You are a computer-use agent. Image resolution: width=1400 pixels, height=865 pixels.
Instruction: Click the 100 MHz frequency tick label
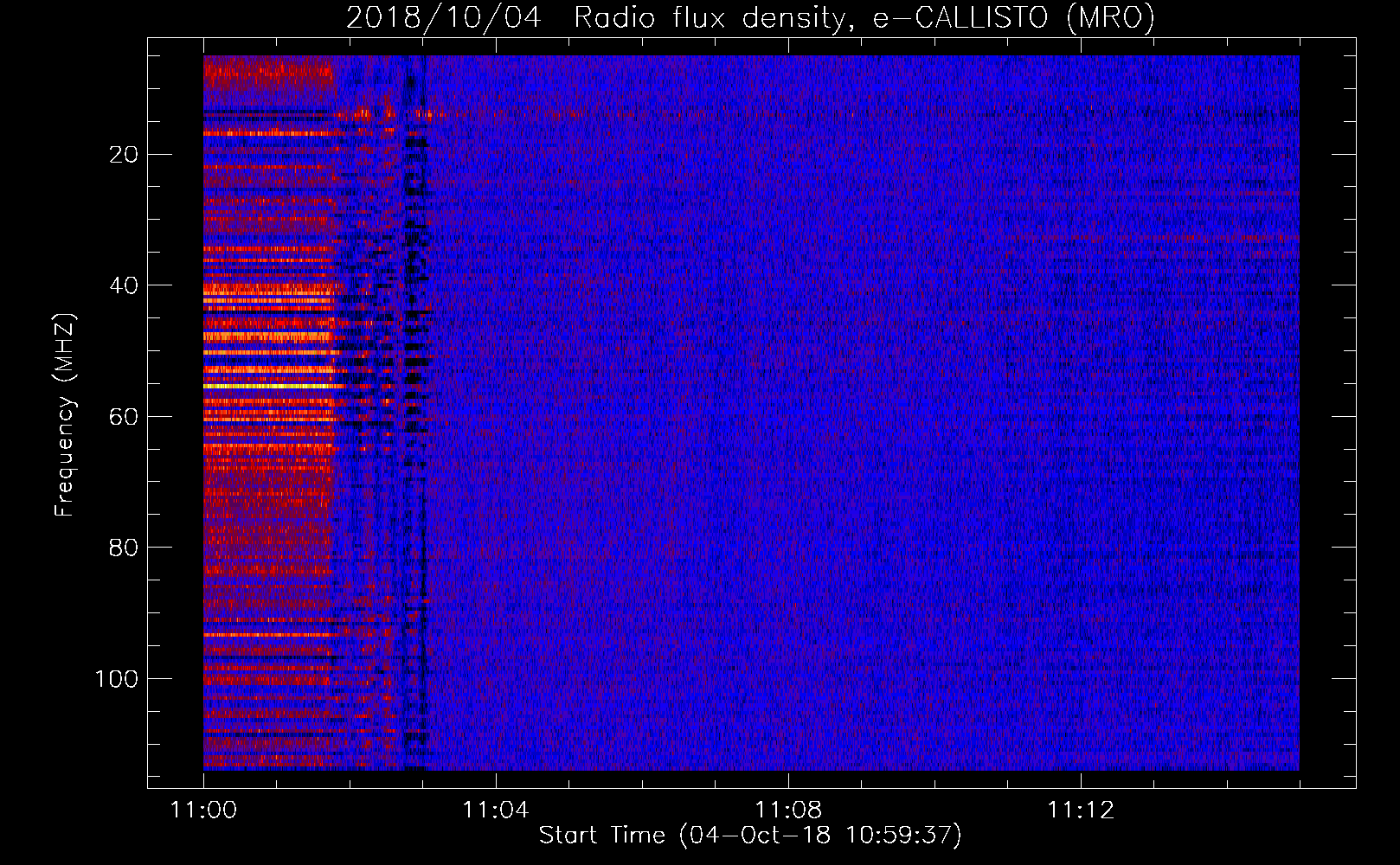pos(117,679)
